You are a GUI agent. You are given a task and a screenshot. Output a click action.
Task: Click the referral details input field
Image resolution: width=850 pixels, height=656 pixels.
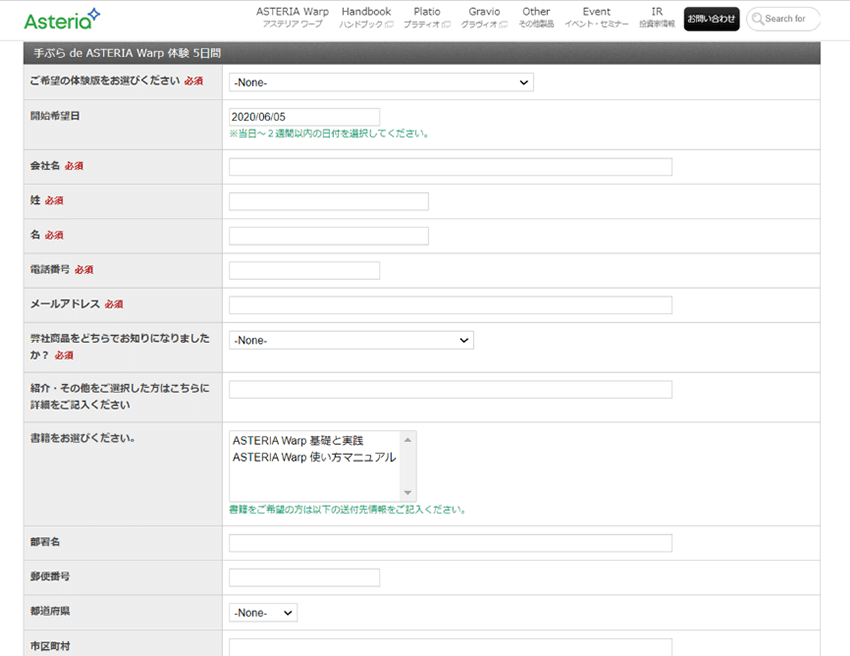tap(450, 390)
